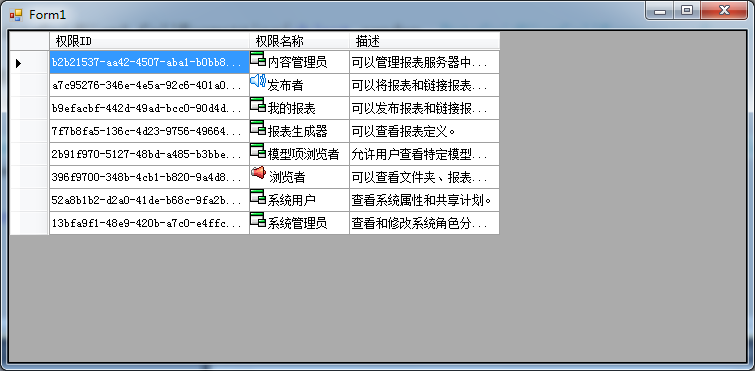Select ID cell a7c95276-346e-4e5a-92c6-401a0...
This screenshot has width=755, height=371.
click(149, 85)
